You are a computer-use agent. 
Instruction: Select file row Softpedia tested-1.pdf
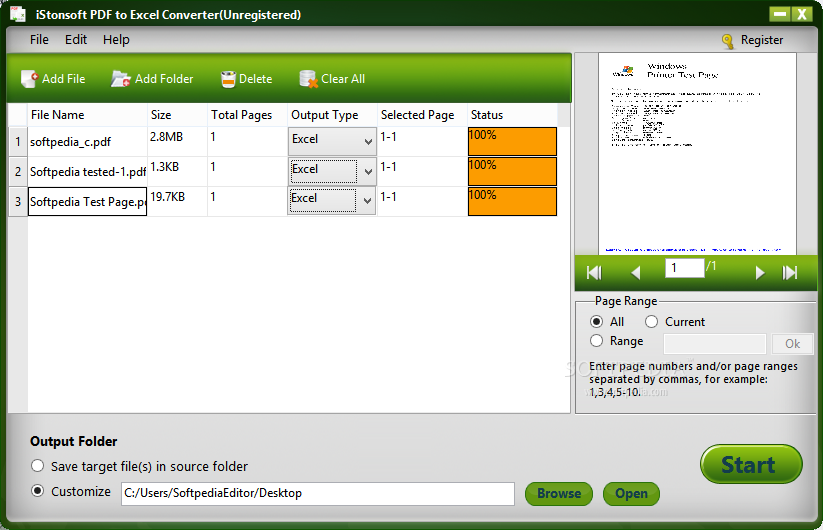click(x=87, y=172)
